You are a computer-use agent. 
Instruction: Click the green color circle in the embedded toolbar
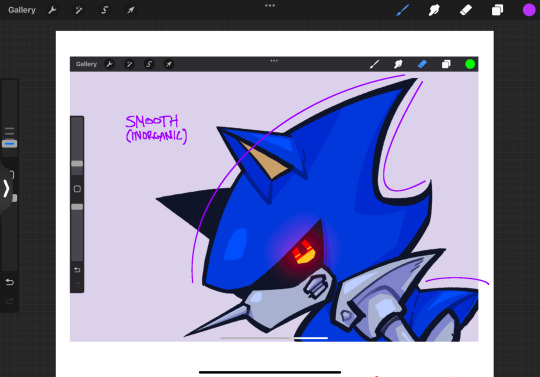point(470,64)
